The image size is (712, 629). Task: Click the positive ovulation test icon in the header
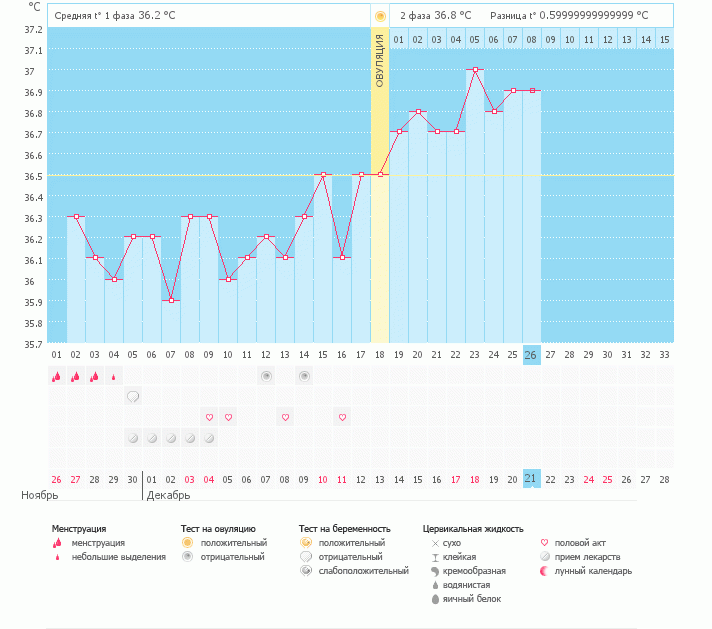pos(380,16)
